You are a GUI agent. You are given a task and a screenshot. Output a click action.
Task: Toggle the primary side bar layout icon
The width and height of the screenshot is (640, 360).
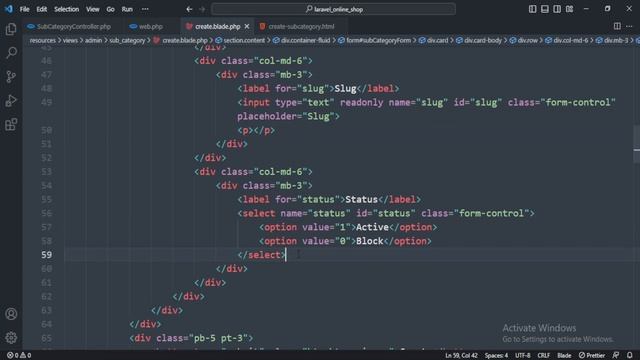coord(532,9)
